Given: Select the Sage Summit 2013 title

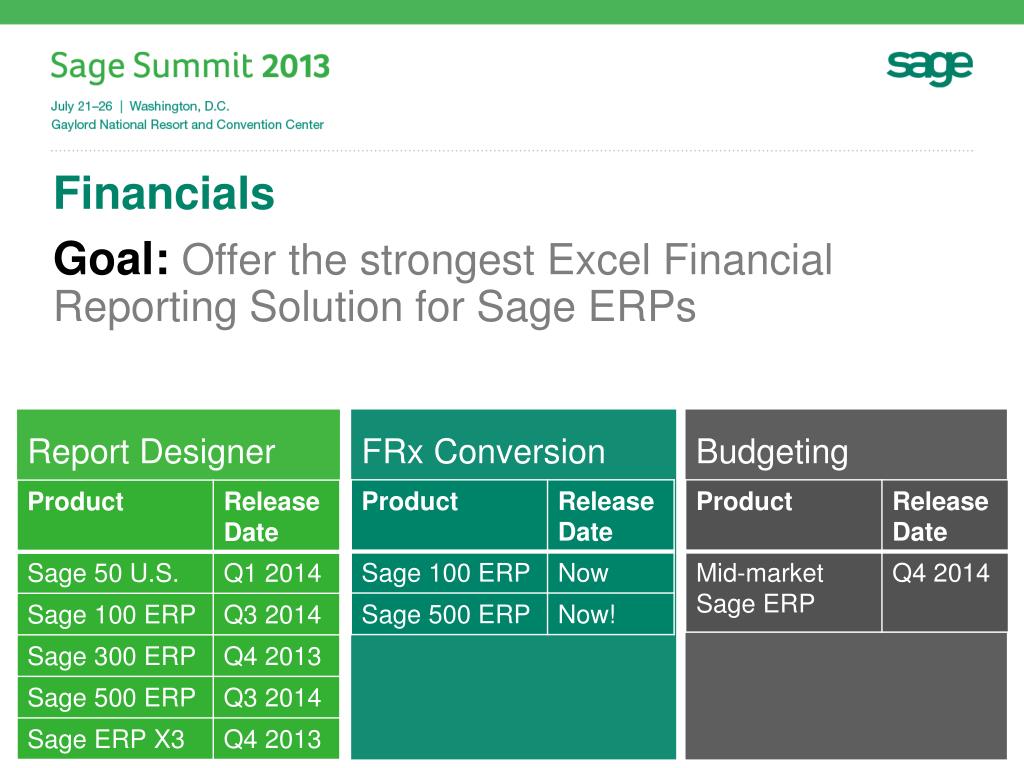Looking at the screenshot, I should [x=190, y=66].
